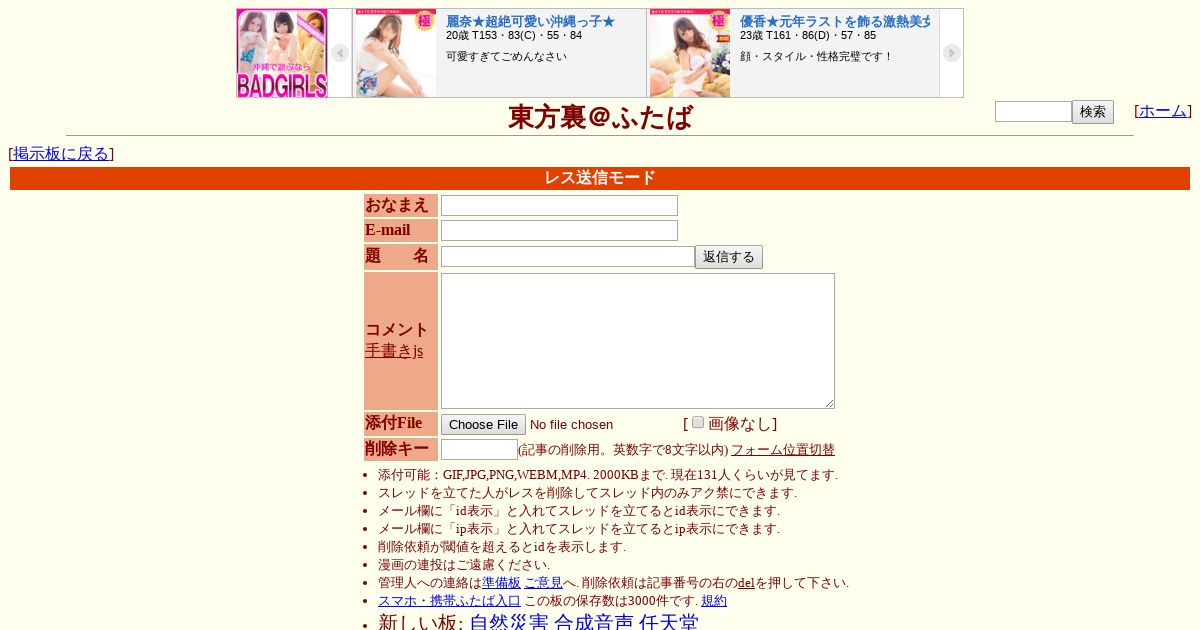Open the ホーム link
1200x630 pixels.
(x=1163, y=111)
